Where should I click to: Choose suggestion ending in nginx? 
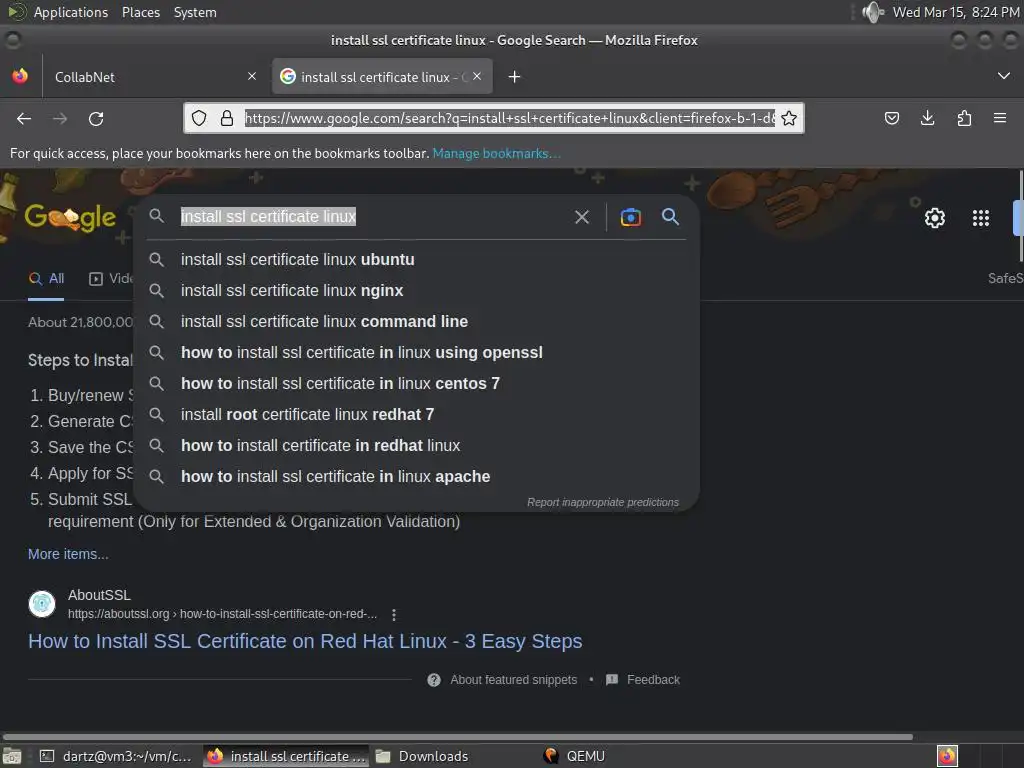click(416, 291)
